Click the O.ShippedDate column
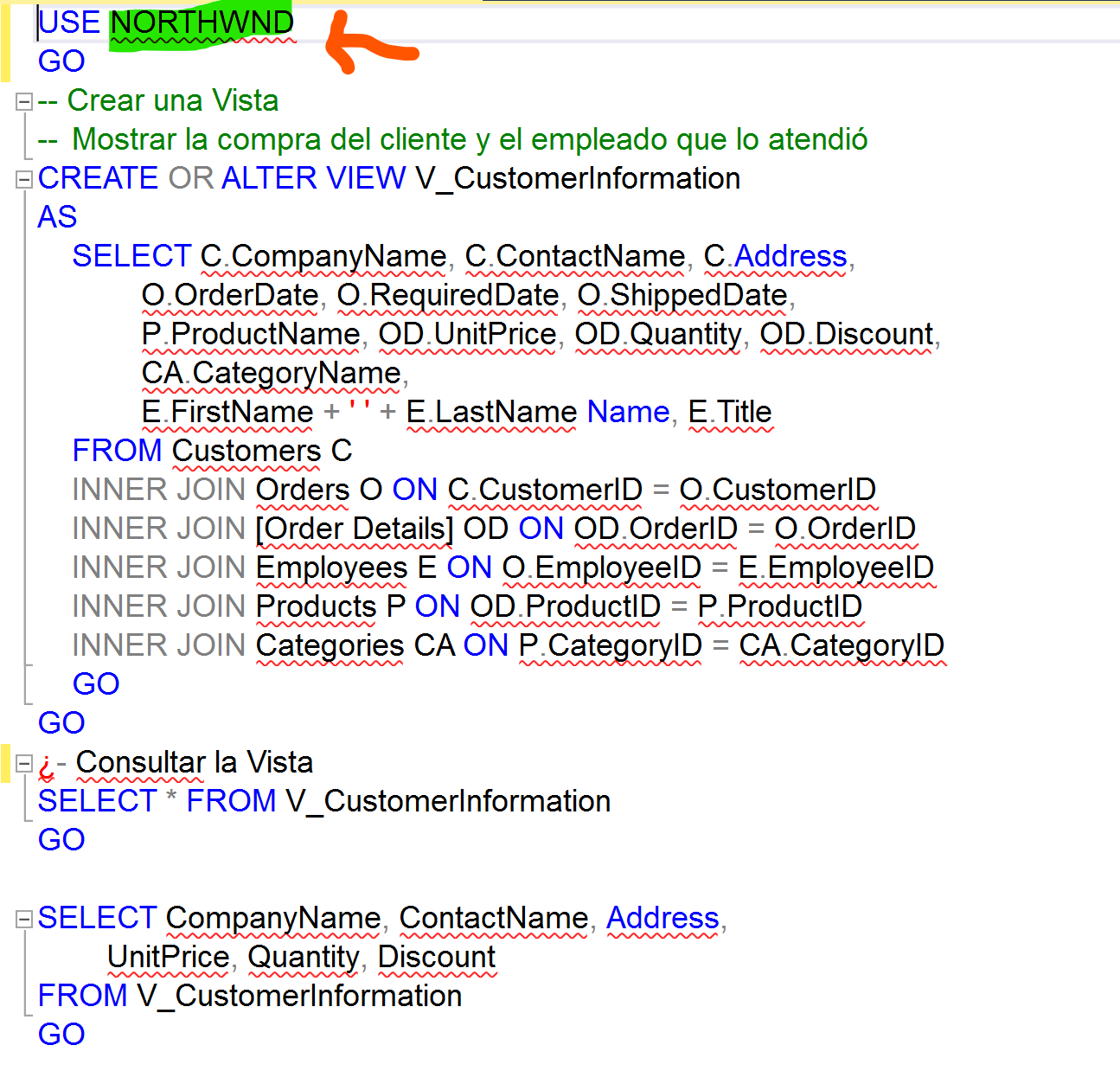 pyautogui.click(x=682, y=295)
